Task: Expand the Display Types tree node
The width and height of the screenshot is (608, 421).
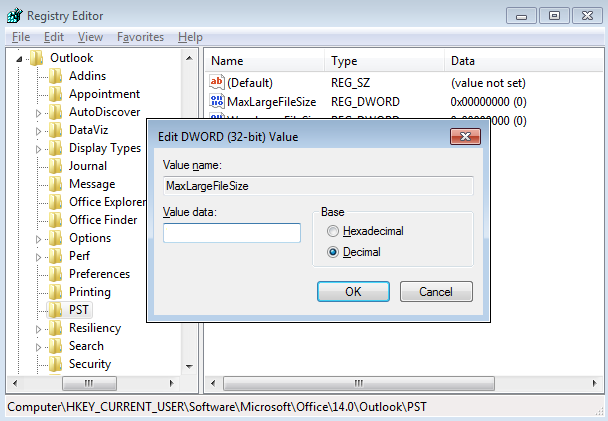Action: click(38, 149)
